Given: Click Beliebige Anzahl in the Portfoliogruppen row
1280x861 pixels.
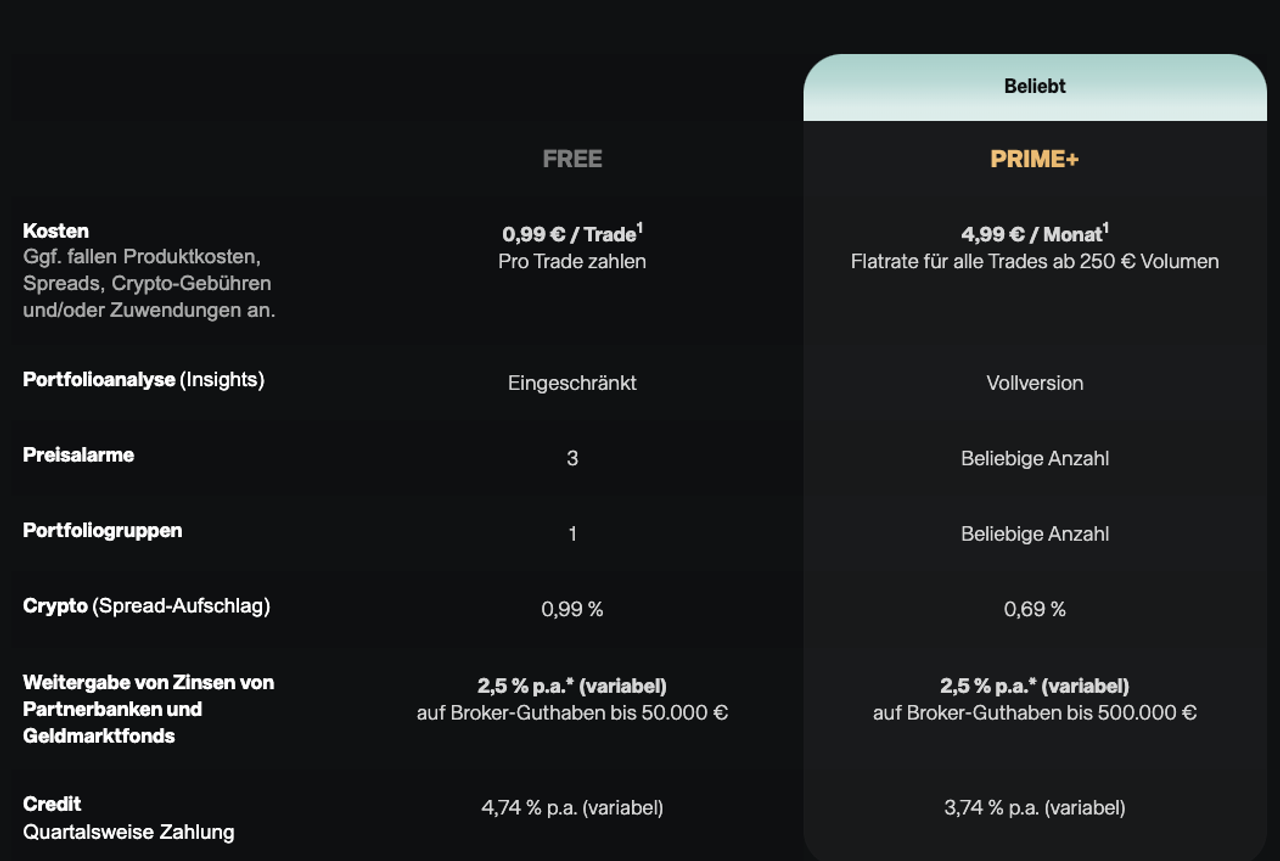Looking at the screenshot, I should (x=1035, y=534).
